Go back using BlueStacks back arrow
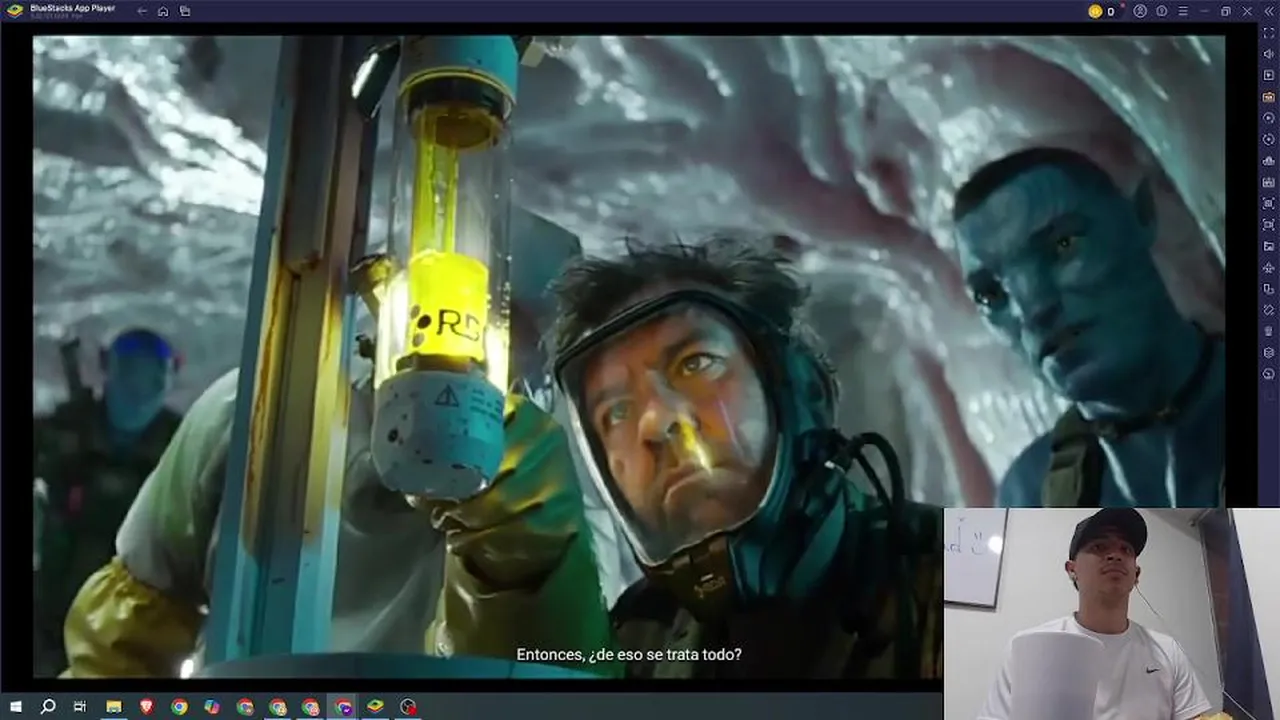 click(142, 11)
